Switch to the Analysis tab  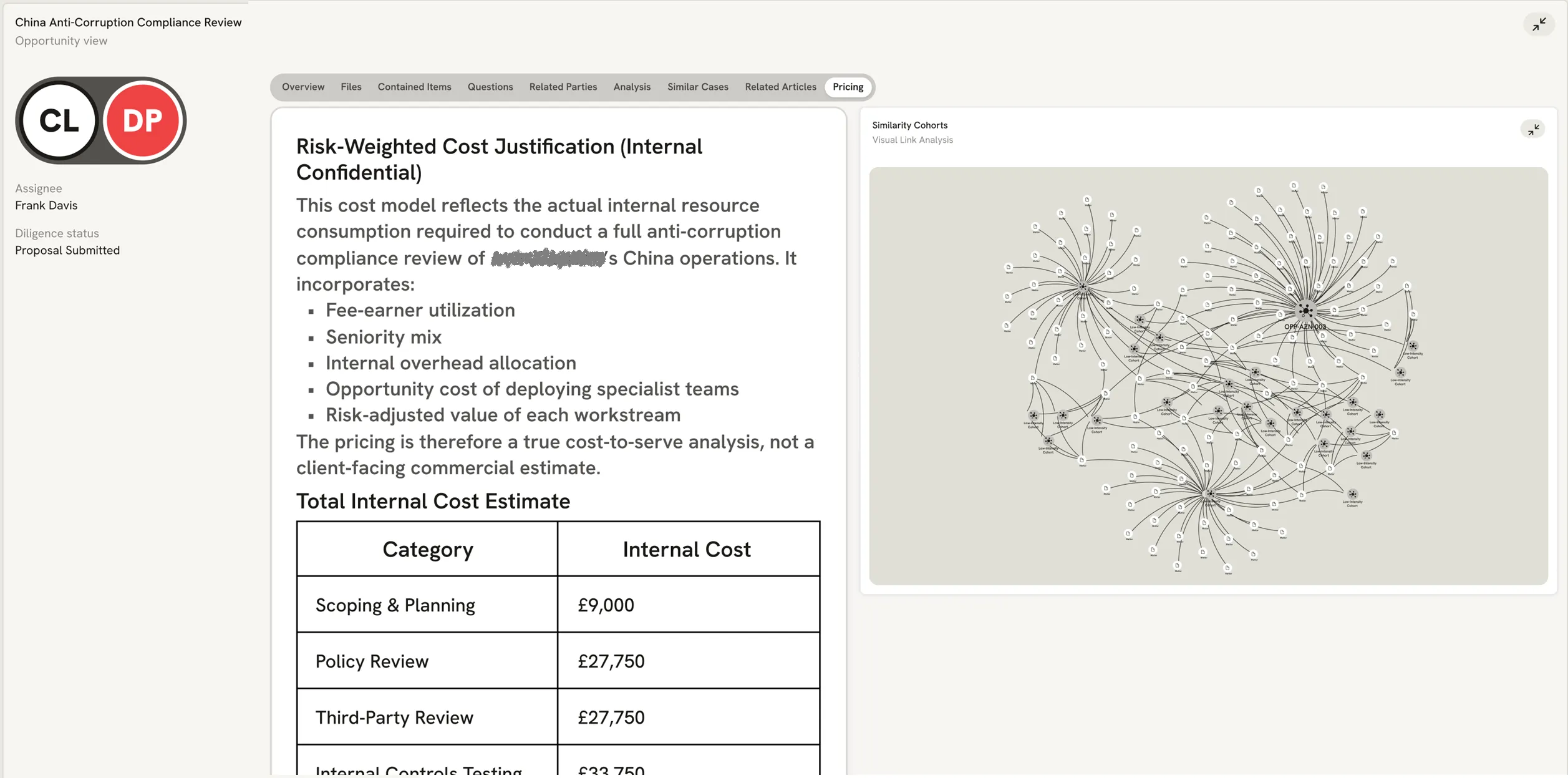[632, 87]
